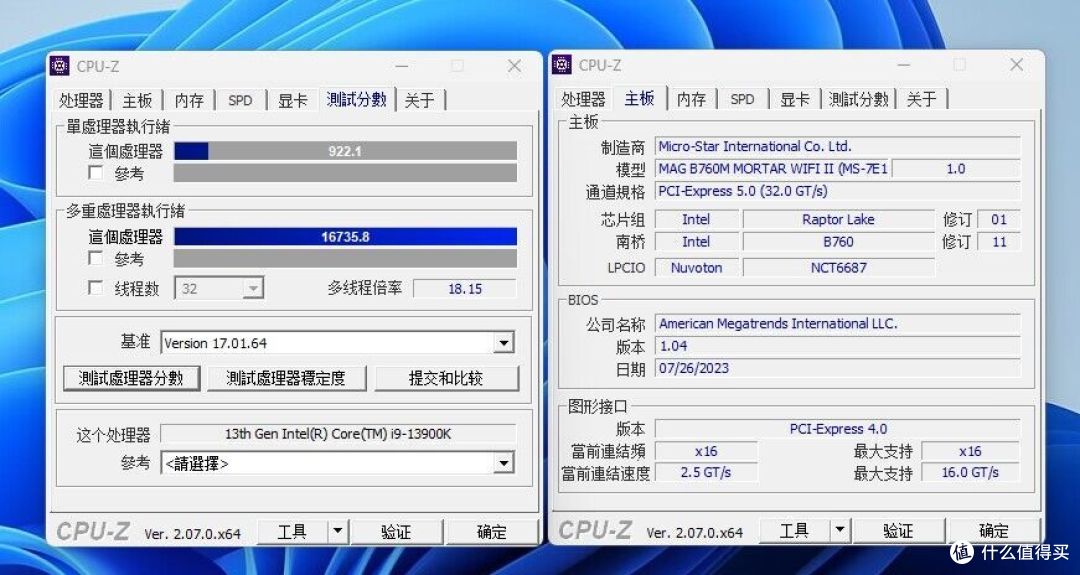Switch to 处理器 tab in right window

583,100
